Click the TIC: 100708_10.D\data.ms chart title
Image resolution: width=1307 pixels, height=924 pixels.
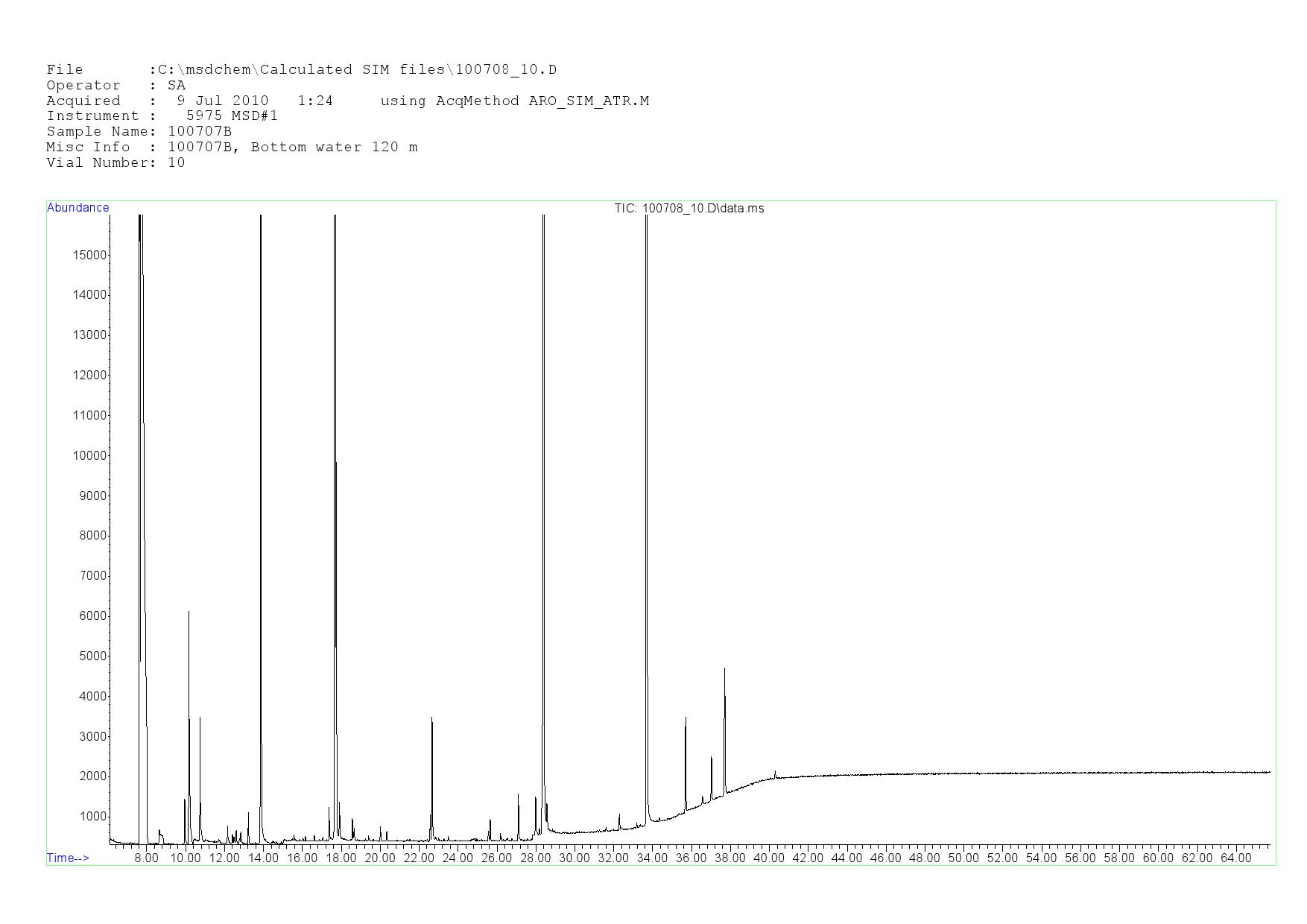point(689,209)
